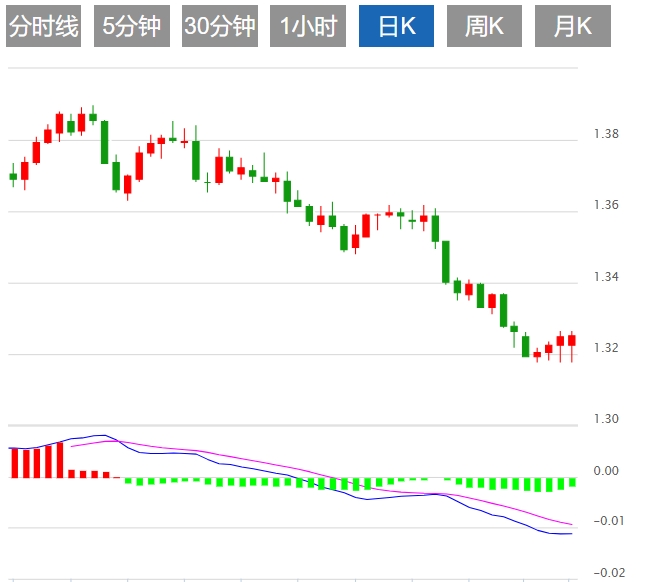Image resolution: width=648 pixels, height=582 pixels.
Task: Open the 30分钟 chart view
Action: pos(220,27)
